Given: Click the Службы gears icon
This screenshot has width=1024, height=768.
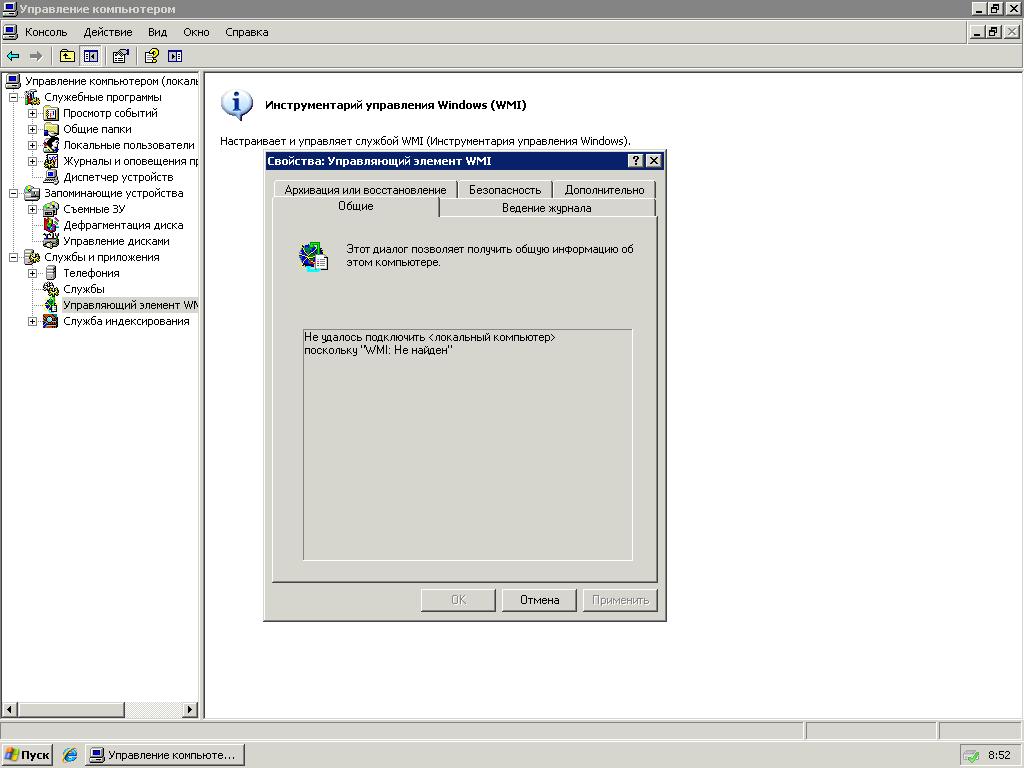Looking at the screenshot, I should (51, 289).
